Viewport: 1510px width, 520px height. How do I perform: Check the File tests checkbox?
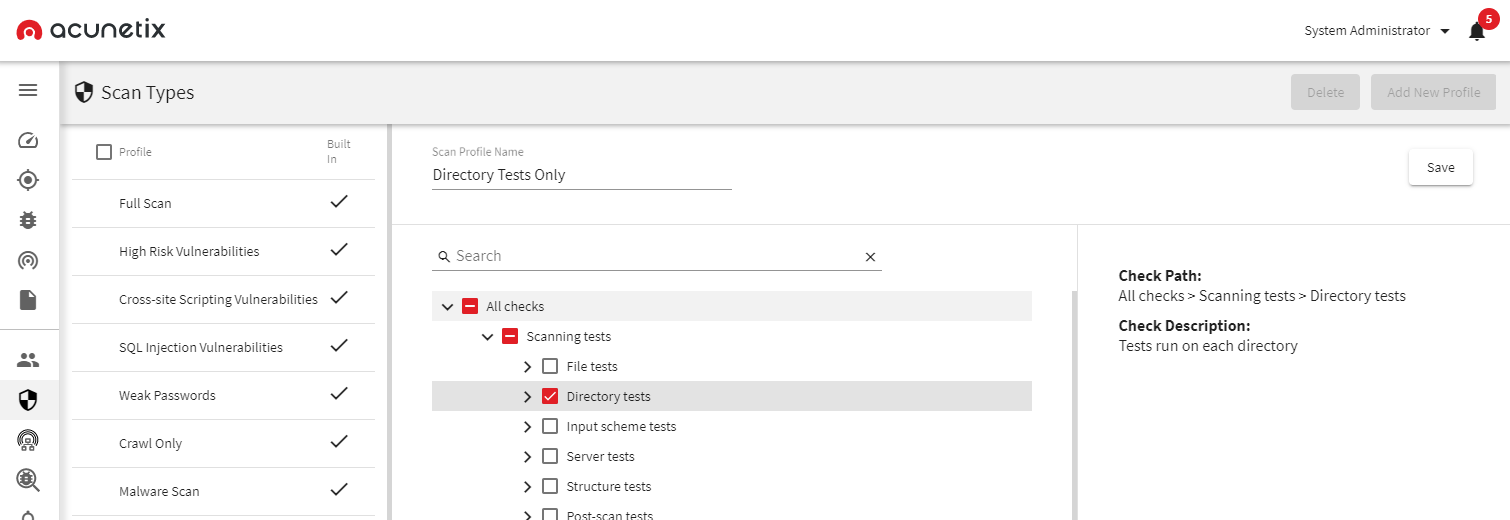pyautogui.click(x=550, y=367)
